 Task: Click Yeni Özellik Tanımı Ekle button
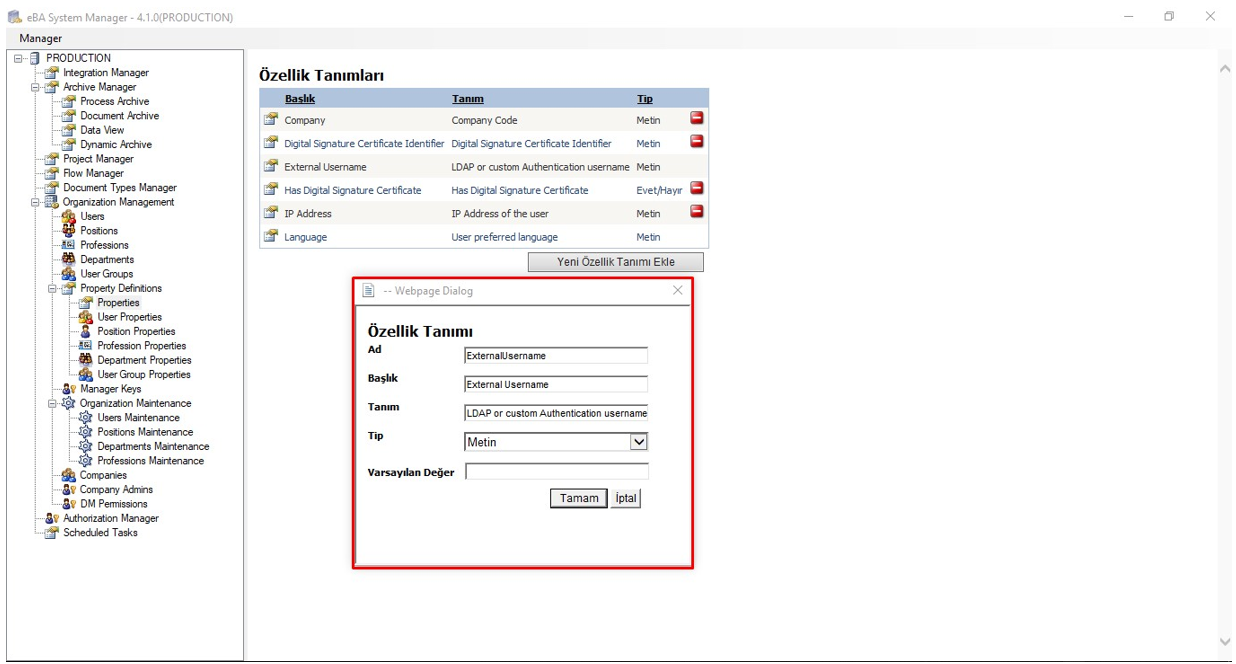coord(616,262)
